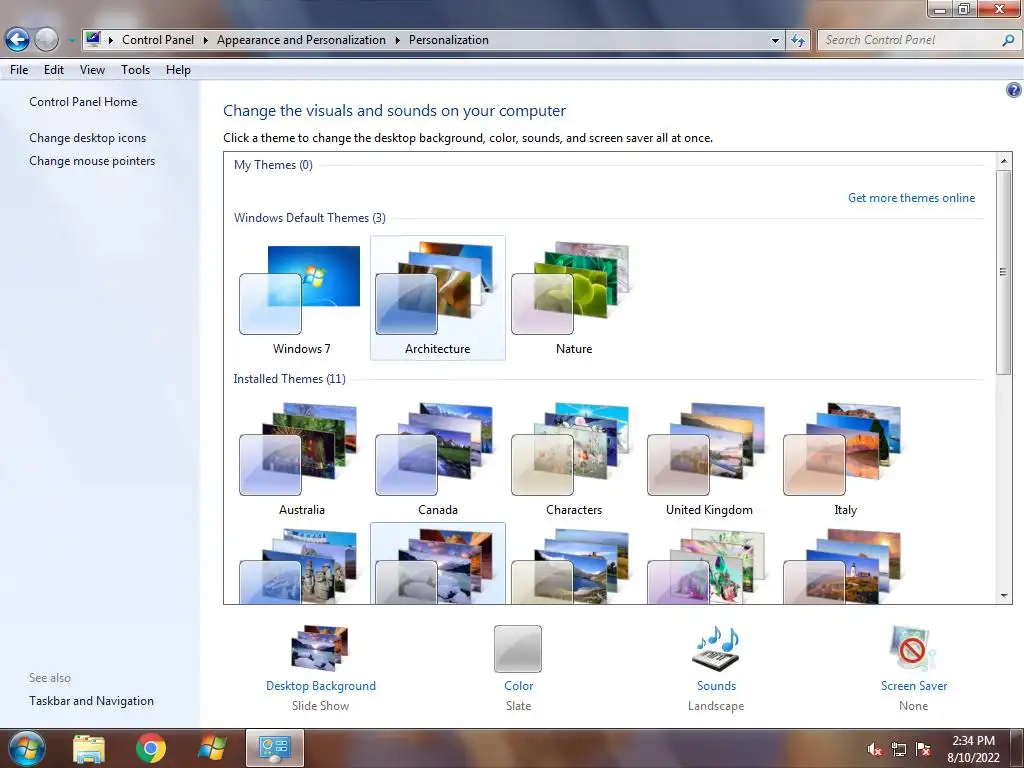1024x768 pixels.
Task: Open help with the question mark icon
Action: [x=1014, y=90]
